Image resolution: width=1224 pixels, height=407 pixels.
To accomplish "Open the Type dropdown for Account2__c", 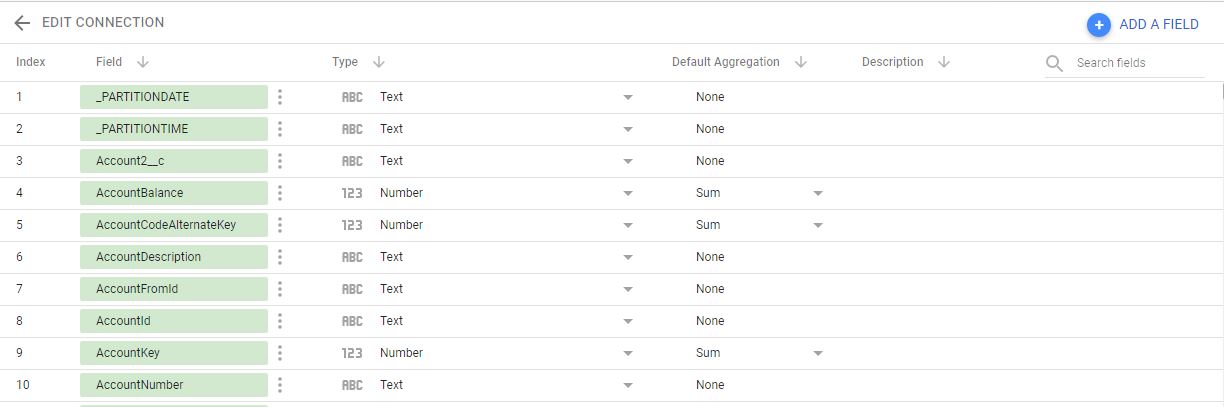I will (628, 162).
